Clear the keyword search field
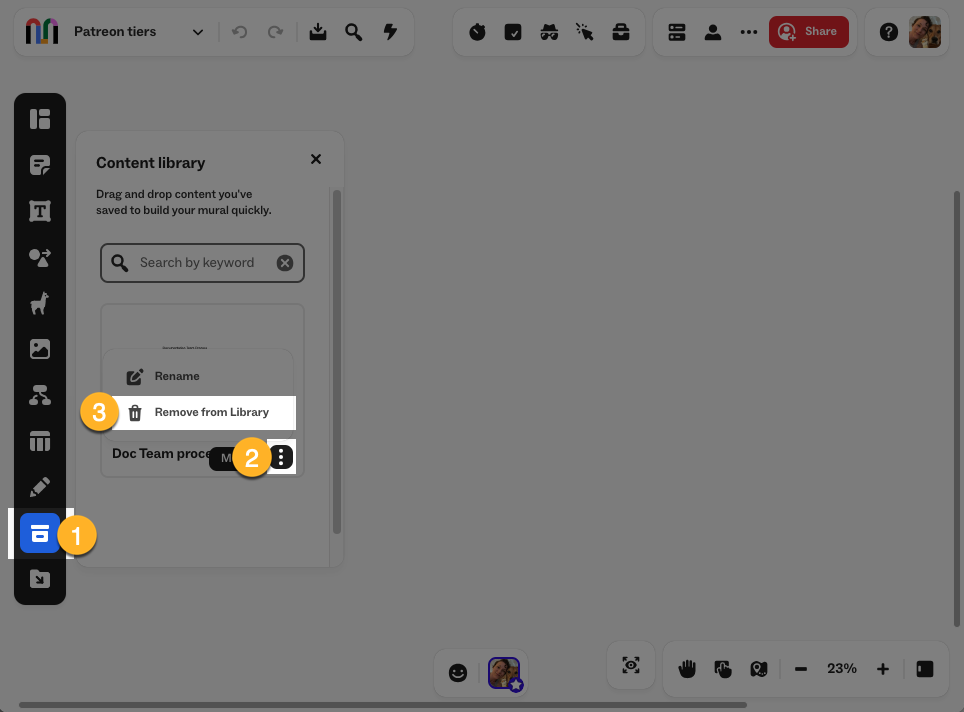The width and height of the screenshot is (964, 712). 285,263
